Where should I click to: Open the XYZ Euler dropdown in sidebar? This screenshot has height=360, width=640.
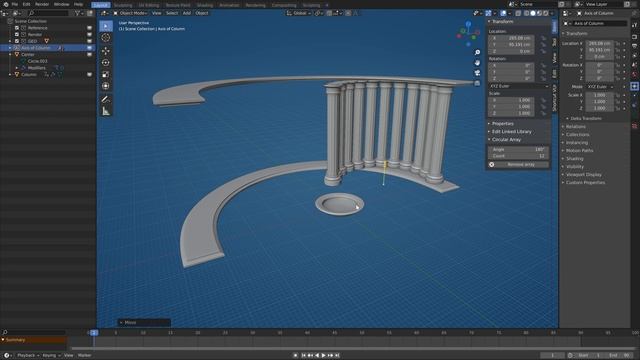518,86
